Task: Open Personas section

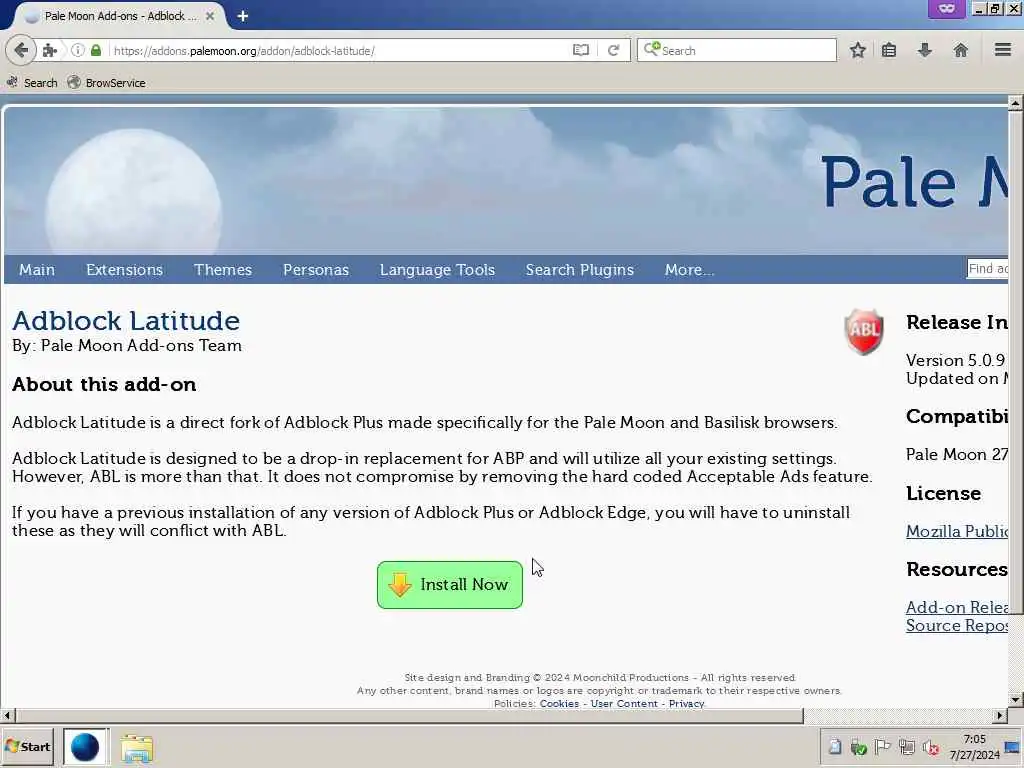Action: tap(316, 270)
